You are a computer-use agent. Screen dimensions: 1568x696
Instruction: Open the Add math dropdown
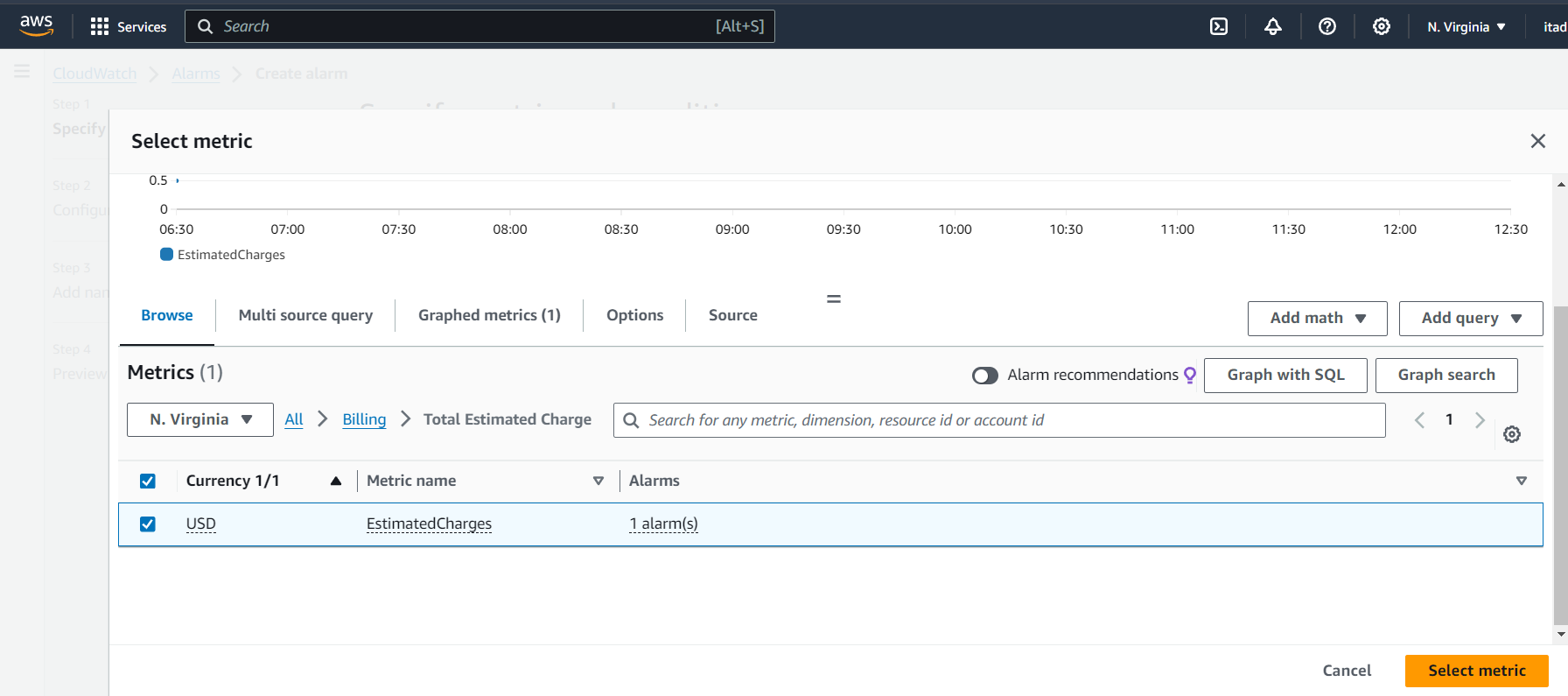tap(1317, 318)
